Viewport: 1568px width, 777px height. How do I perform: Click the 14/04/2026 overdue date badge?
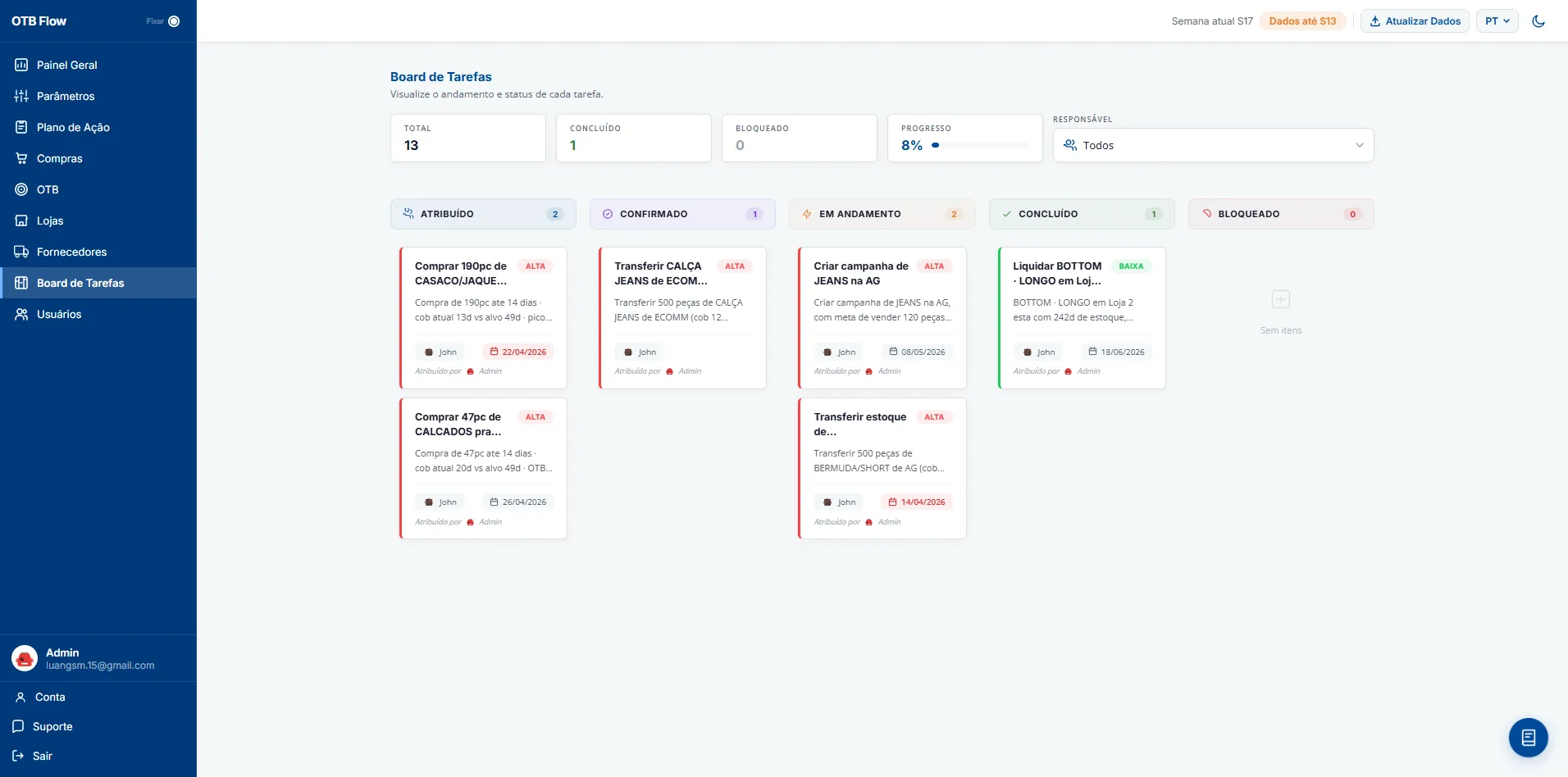[x=917, y=502]
